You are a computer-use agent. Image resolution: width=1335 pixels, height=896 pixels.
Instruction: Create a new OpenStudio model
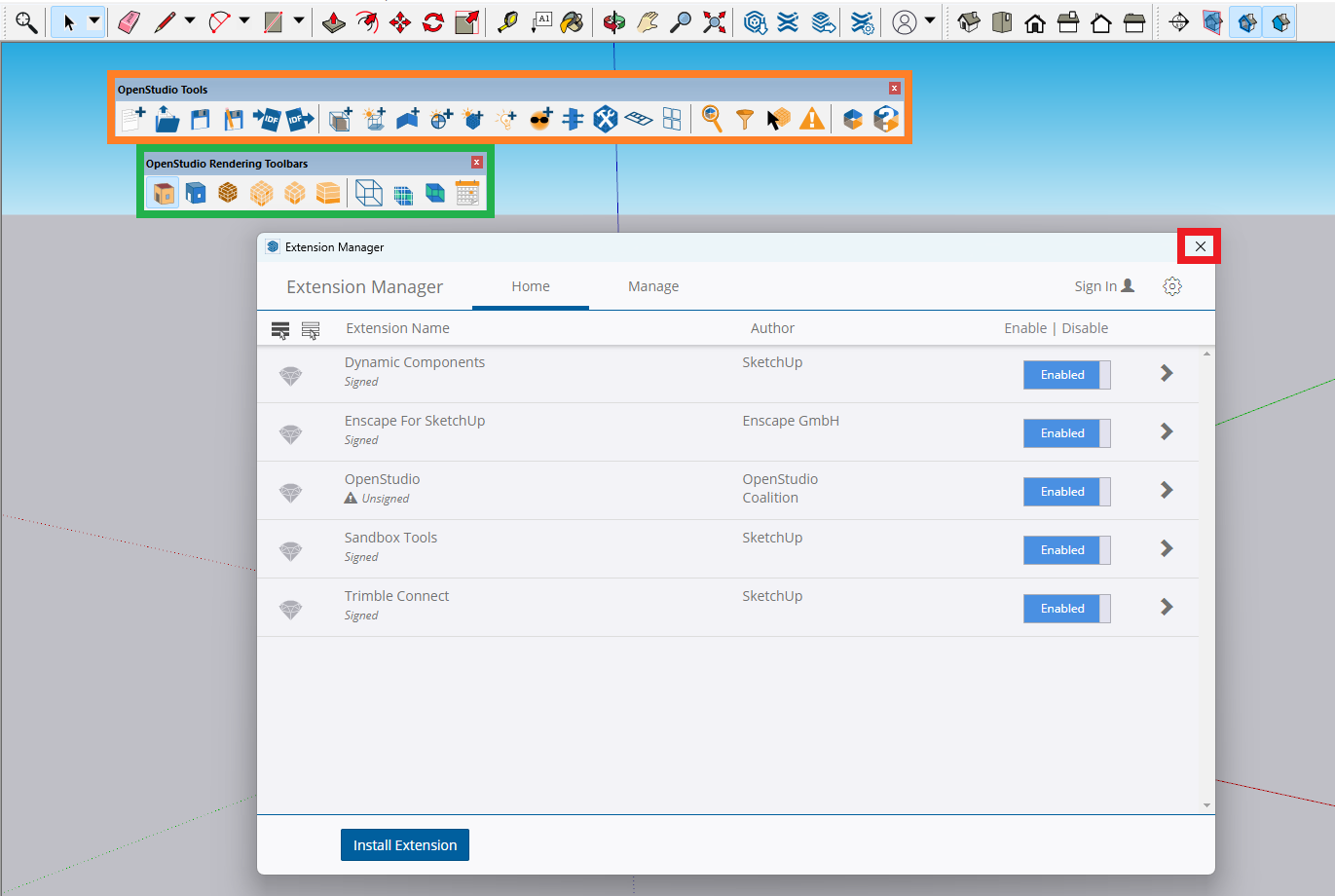coord(133,119)
